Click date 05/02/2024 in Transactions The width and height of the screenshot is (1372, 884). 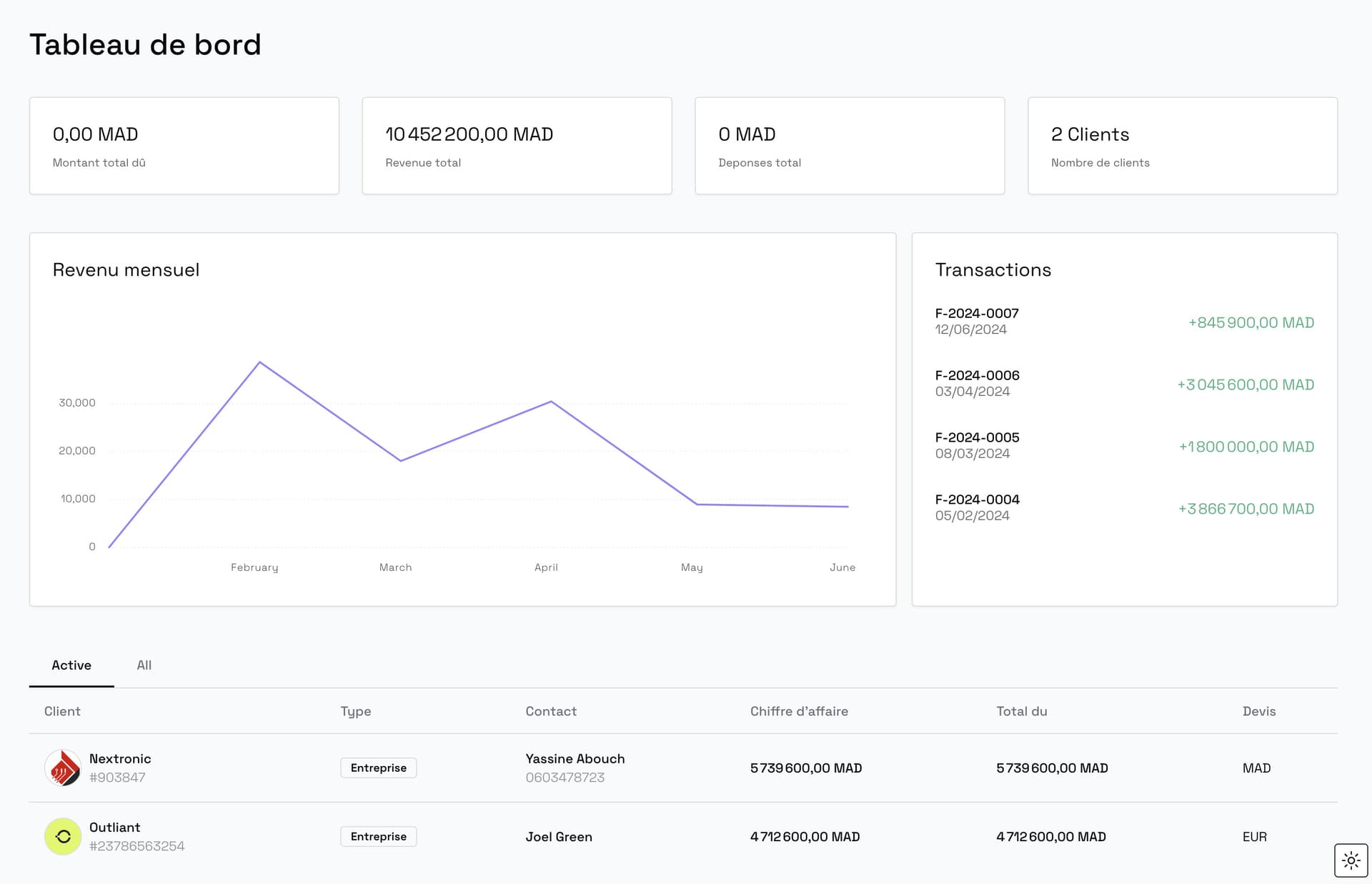973,516
